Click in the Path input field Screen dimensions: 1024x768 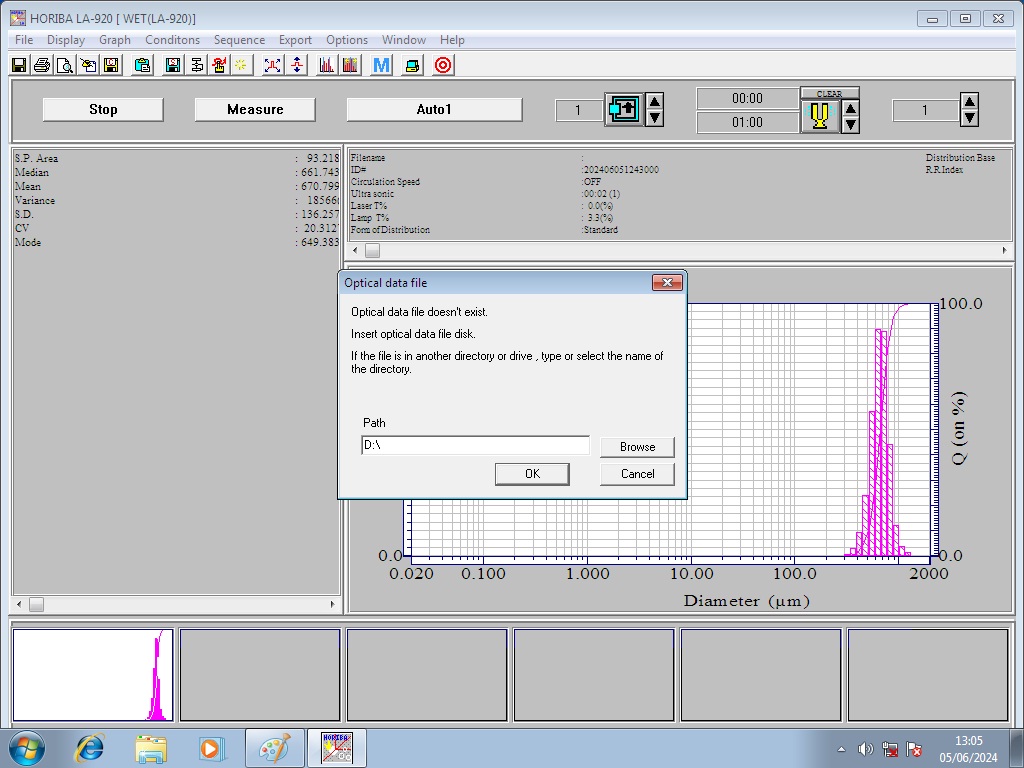coord(474,444)
